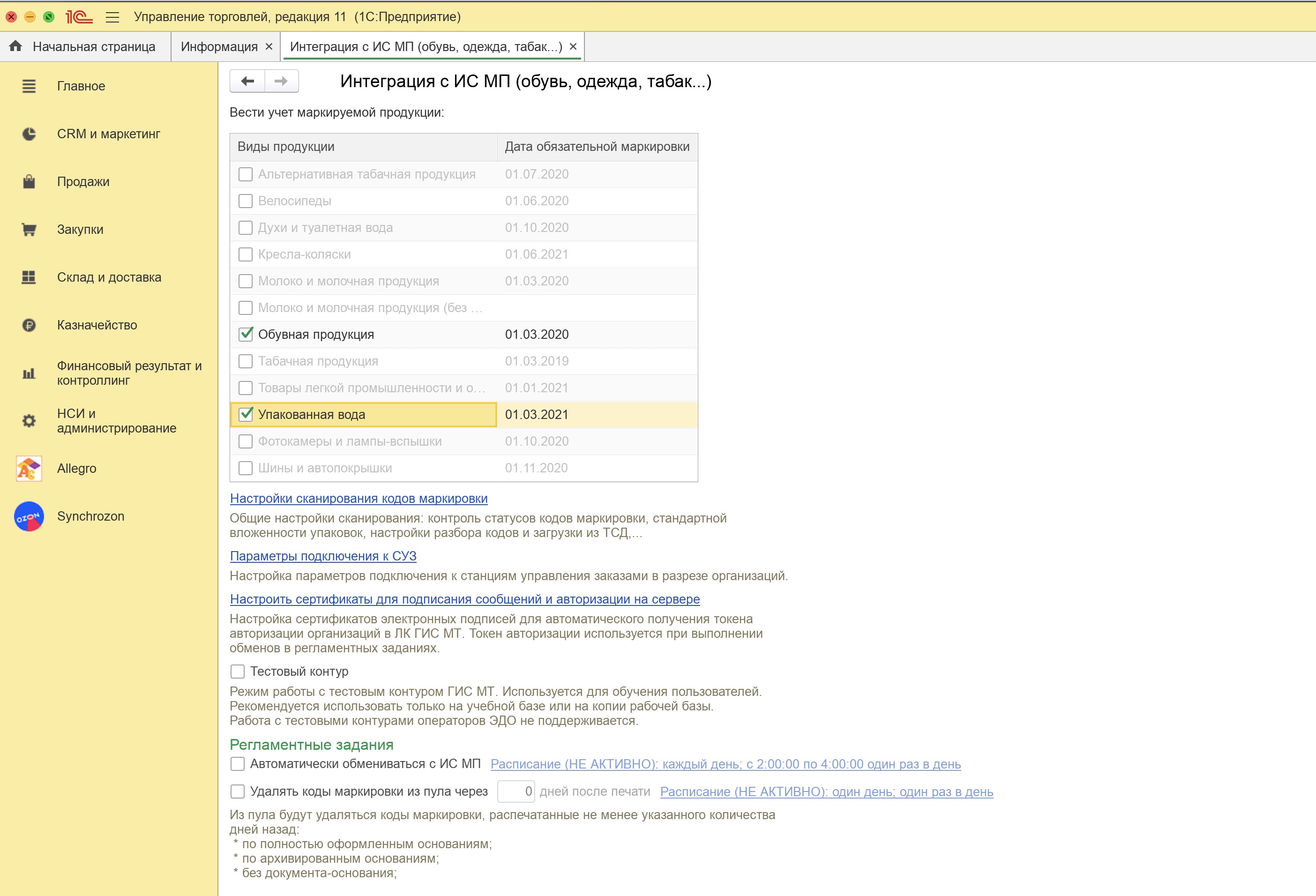Check Шины и автопокрышки checkbox

(x=245, y=469)
